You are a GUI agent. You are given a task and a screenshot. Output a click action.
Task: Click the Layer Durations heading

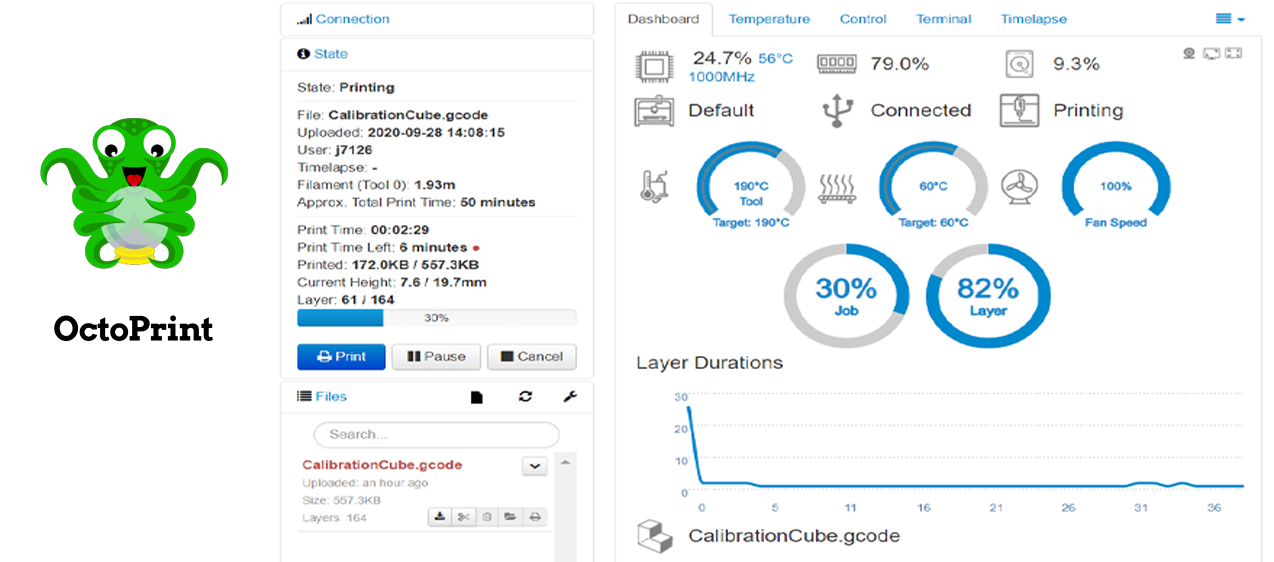[x=709, y=363]
